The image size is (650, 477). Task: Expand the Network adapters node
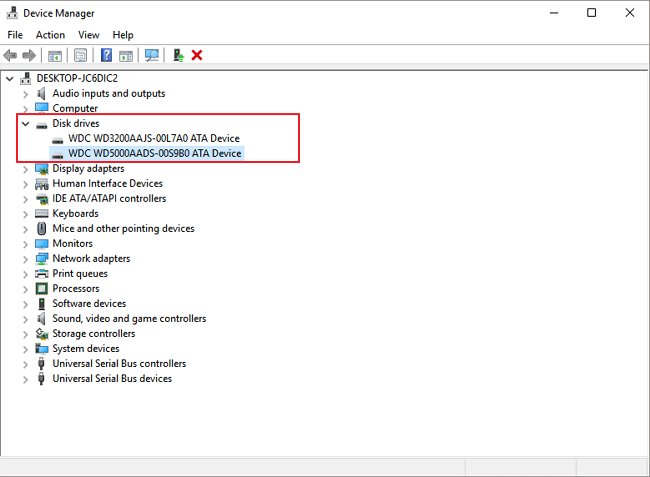click(26, 258)
